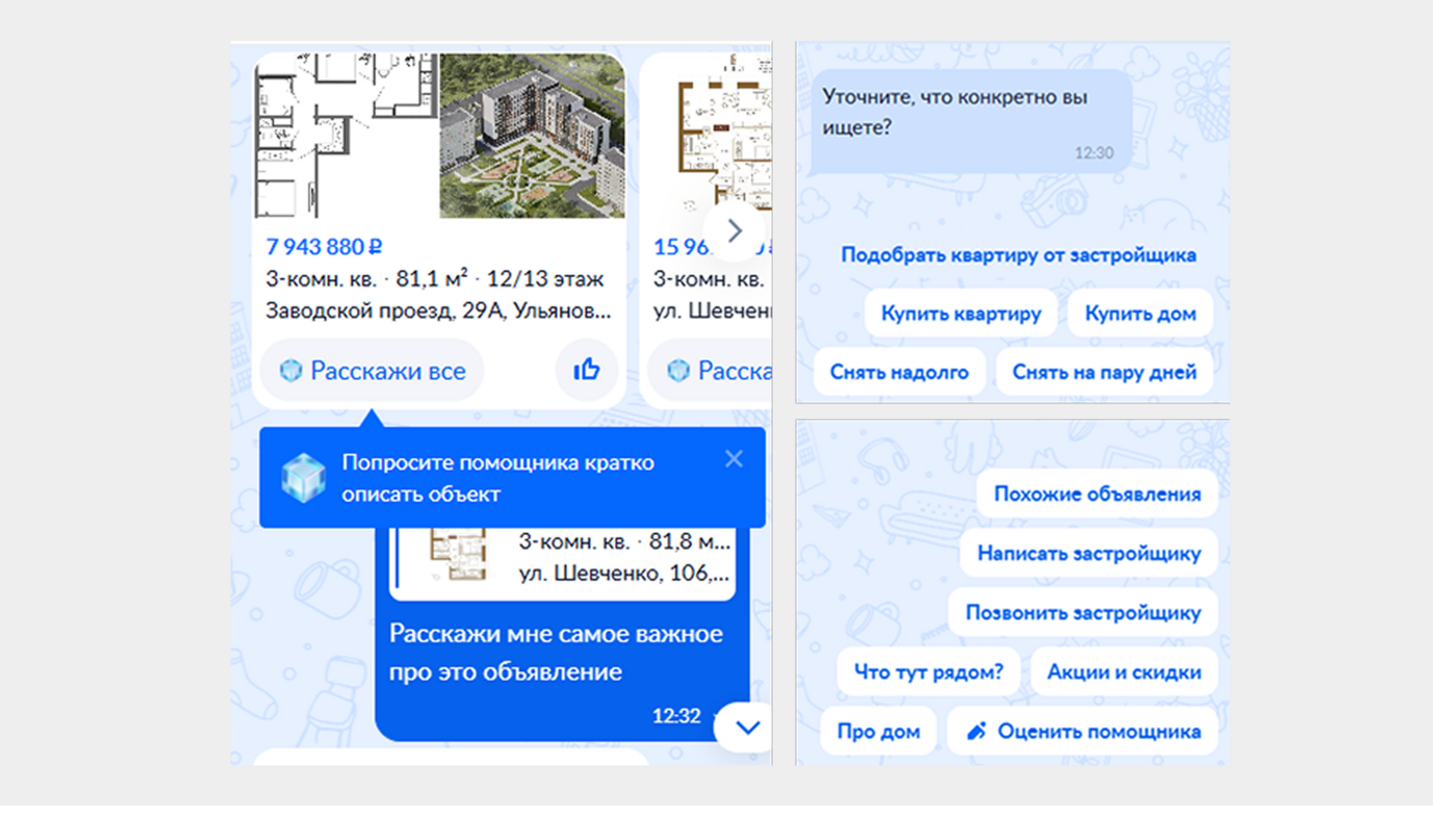The width and height of the screenshot is (1433, 840).
Task: Tap the "Про дом" suggestion
Action: tap(879, 732)
